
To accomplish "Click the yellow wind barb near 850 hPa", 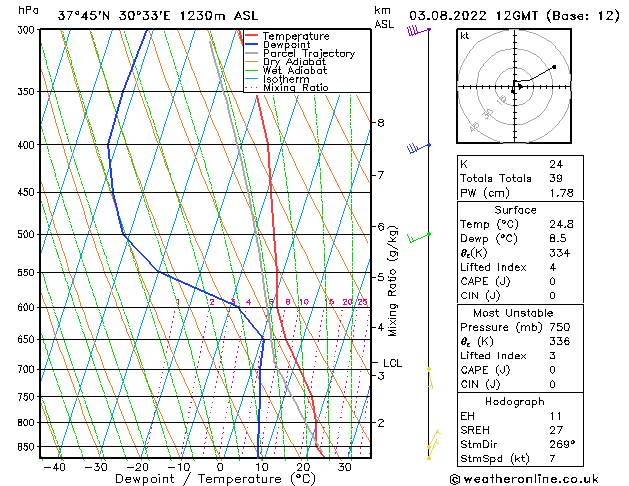I will (x=434, y=439).
